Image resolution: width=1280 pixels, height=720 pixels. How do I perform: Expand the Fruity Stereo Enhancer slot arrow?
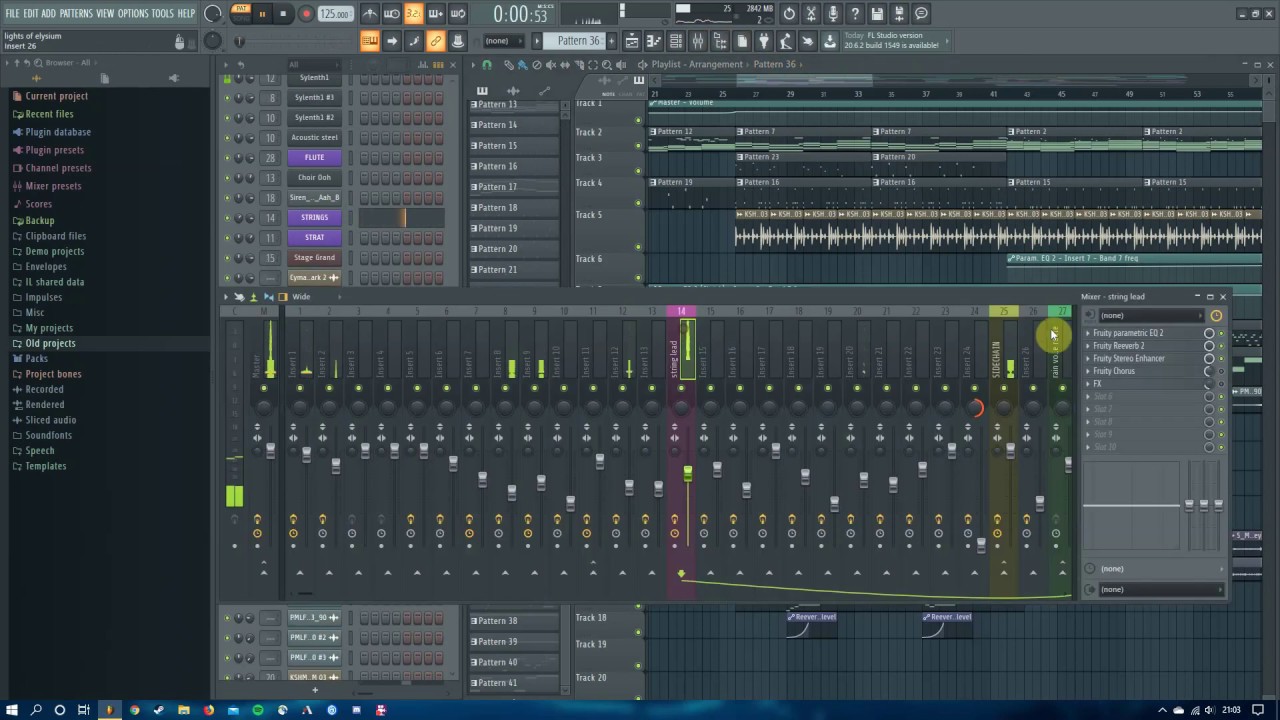tap(1088, 358)
